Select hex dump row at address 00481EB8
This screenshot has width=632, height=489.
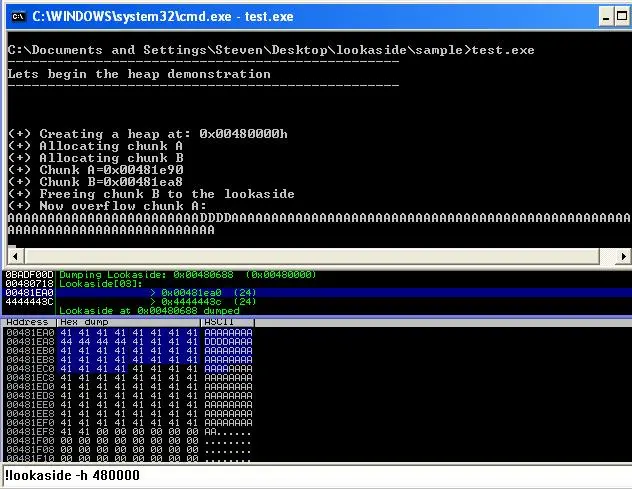tap(129, 360)
